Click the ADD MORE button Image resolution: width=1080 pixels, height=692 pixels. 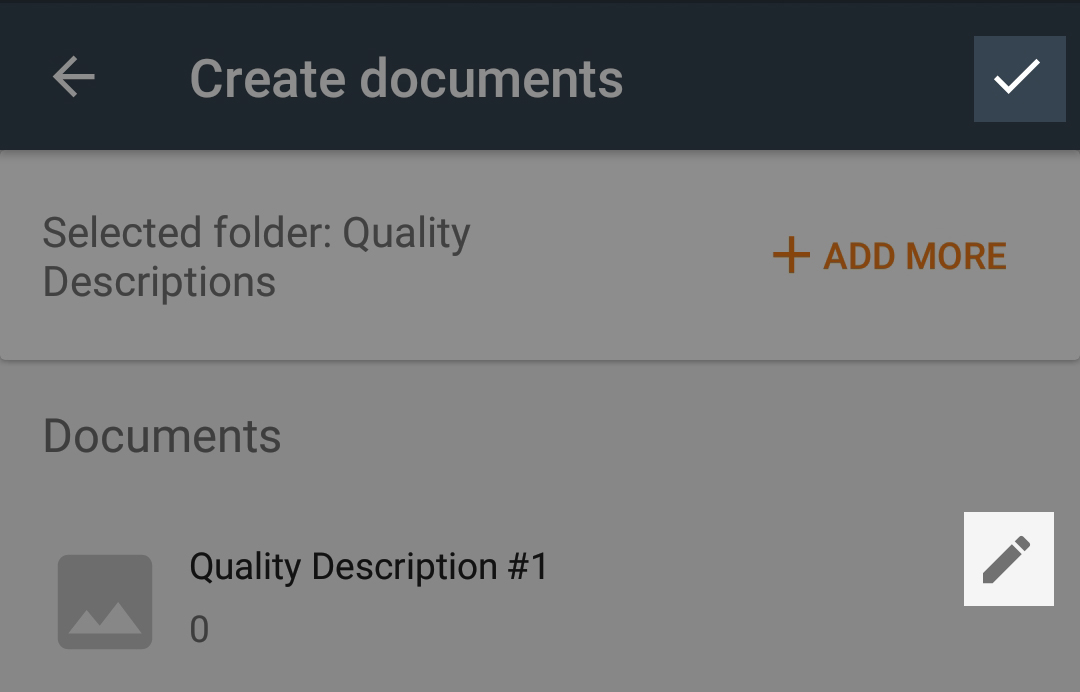(x=889, y=255)
